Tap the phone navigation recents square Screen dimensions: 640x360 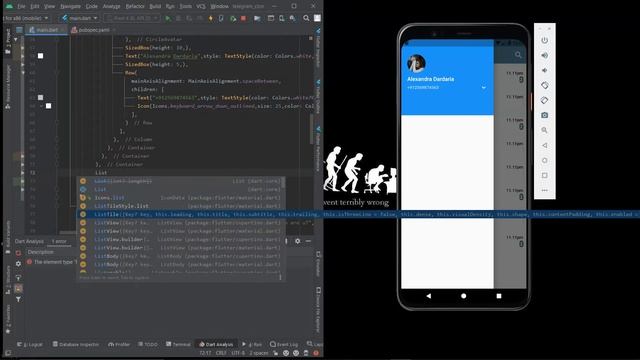click(x=499, y=296)
